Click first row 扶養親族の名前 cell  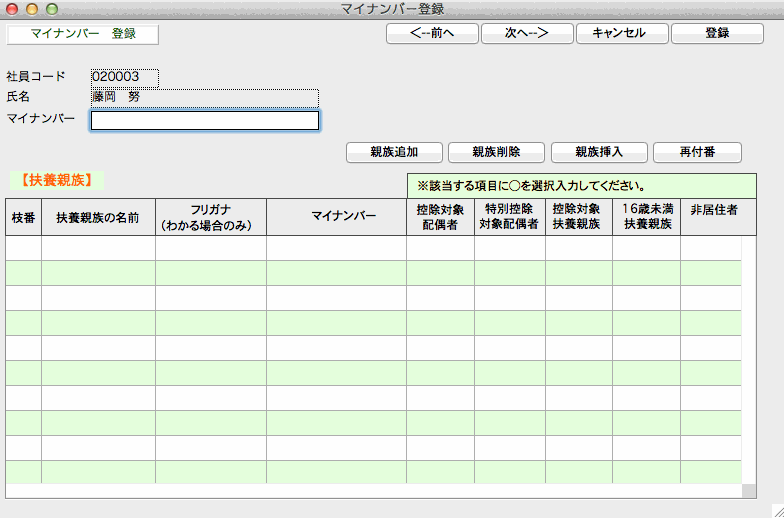pyautogui.click(x=98, y=248)
